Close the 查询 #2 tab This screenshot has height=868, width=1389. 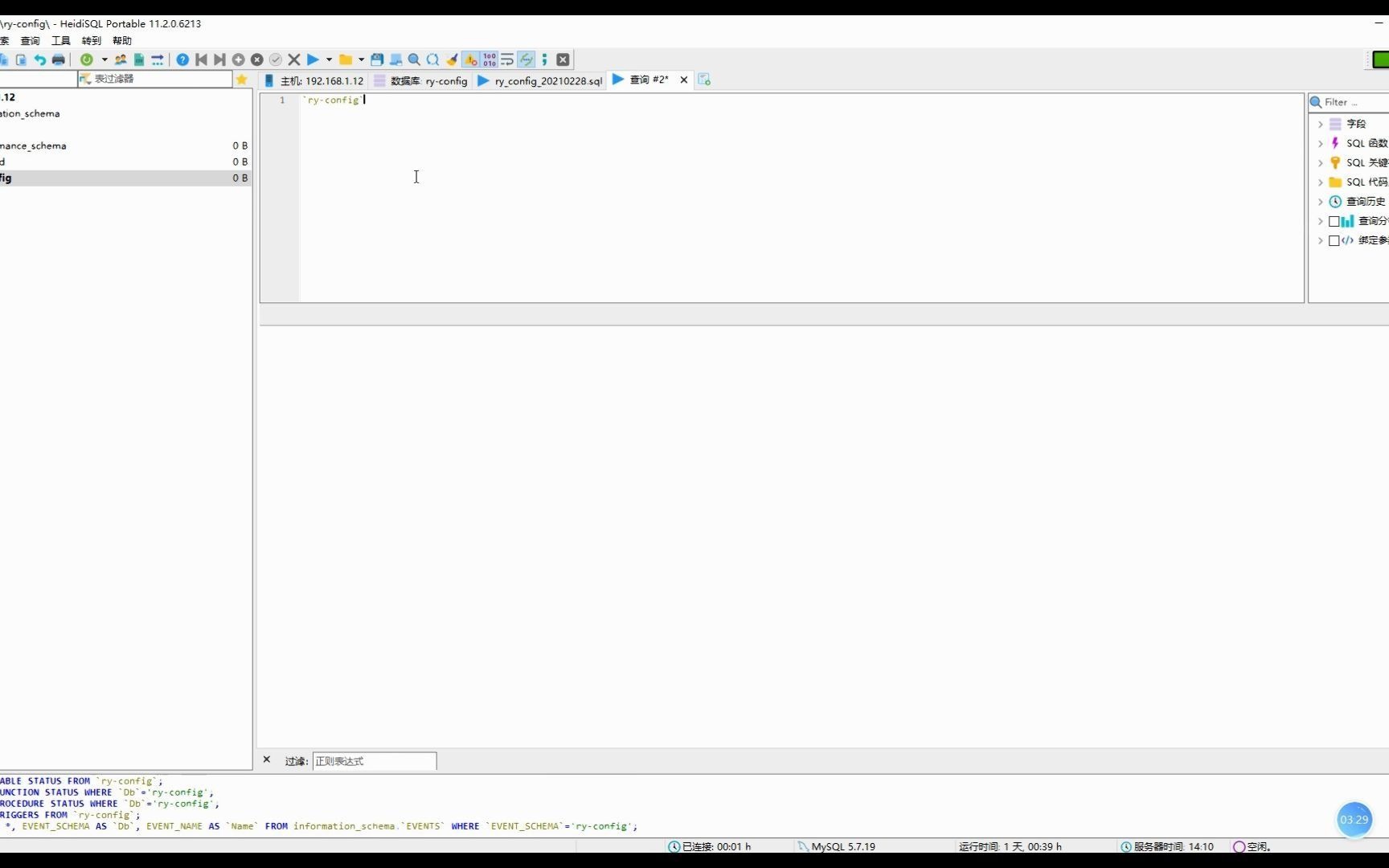click(684, 80)
